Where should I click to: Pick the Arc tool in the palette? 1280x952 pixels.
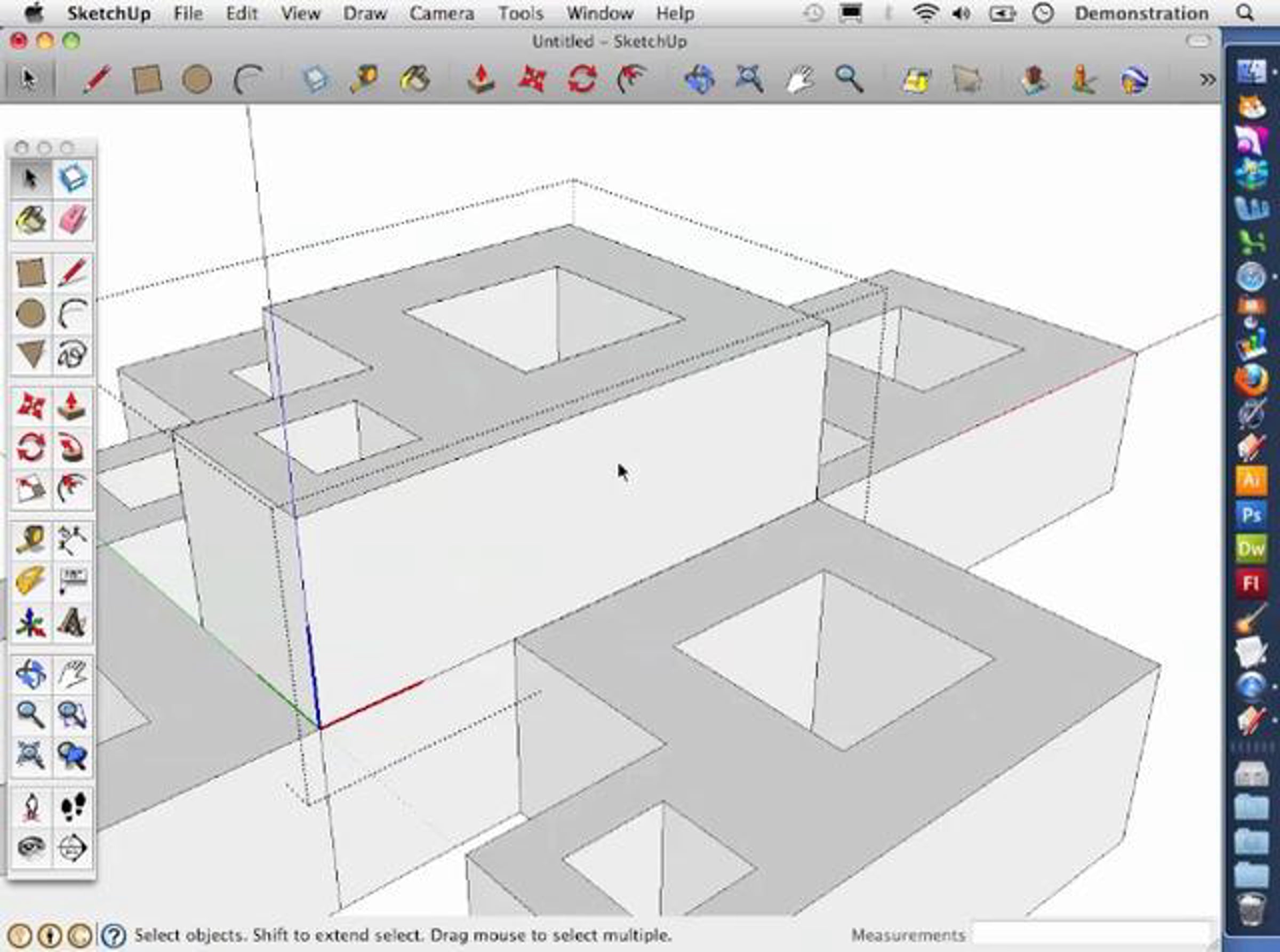73,314
